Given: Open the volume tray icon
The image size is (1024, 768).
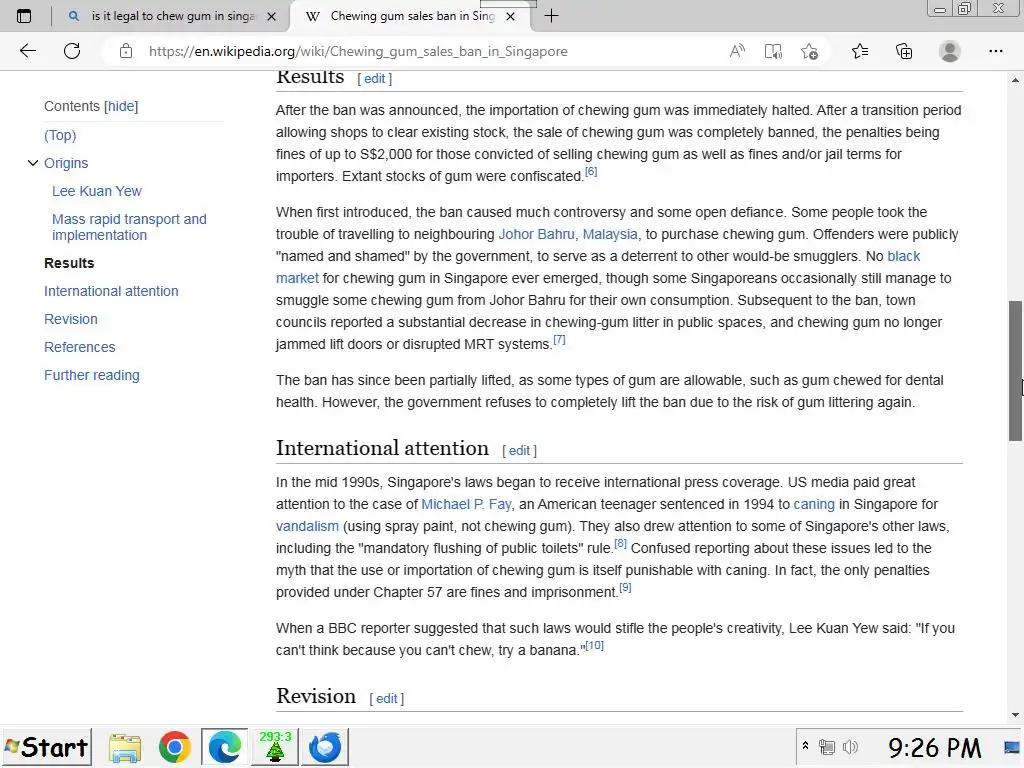Looking at the screenshot, I should click(850, 747).
